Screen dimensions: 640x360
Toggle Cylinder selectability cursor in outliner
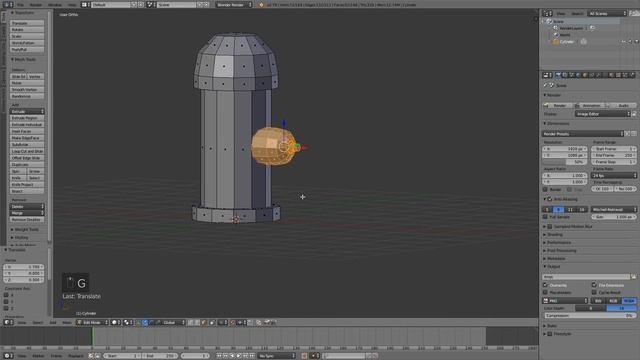click(630, 42)
